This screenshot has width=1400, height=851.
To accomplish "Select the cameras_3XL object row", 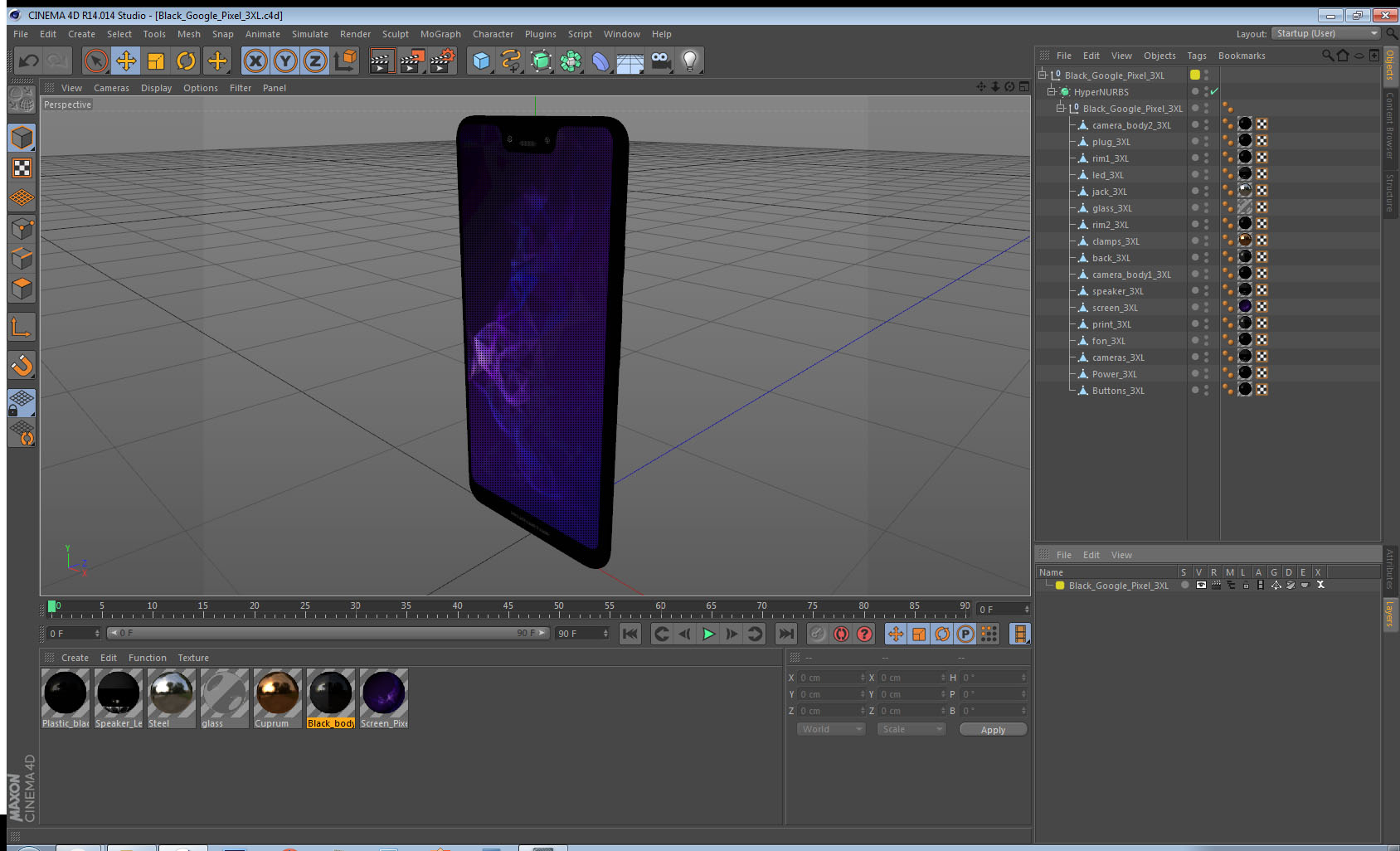I will [1118, 357].
